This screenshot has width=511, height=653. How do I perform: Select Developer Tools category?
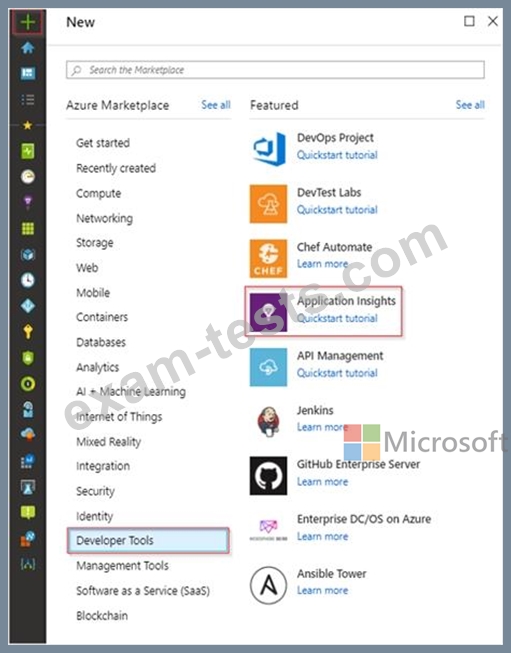[x=148, y=541]
